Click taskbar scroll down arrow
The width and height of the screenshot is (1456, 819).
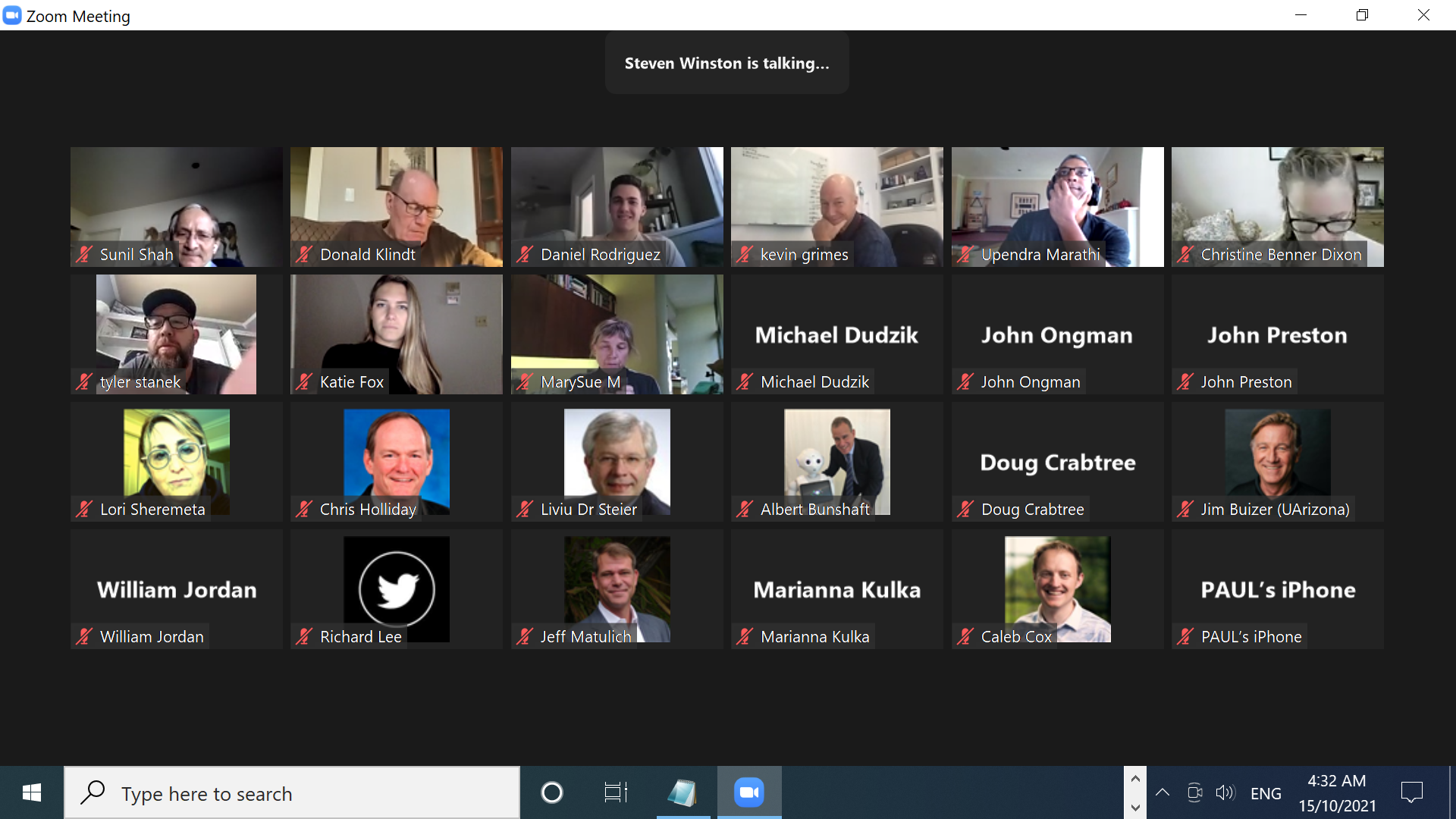(1135, 808)
